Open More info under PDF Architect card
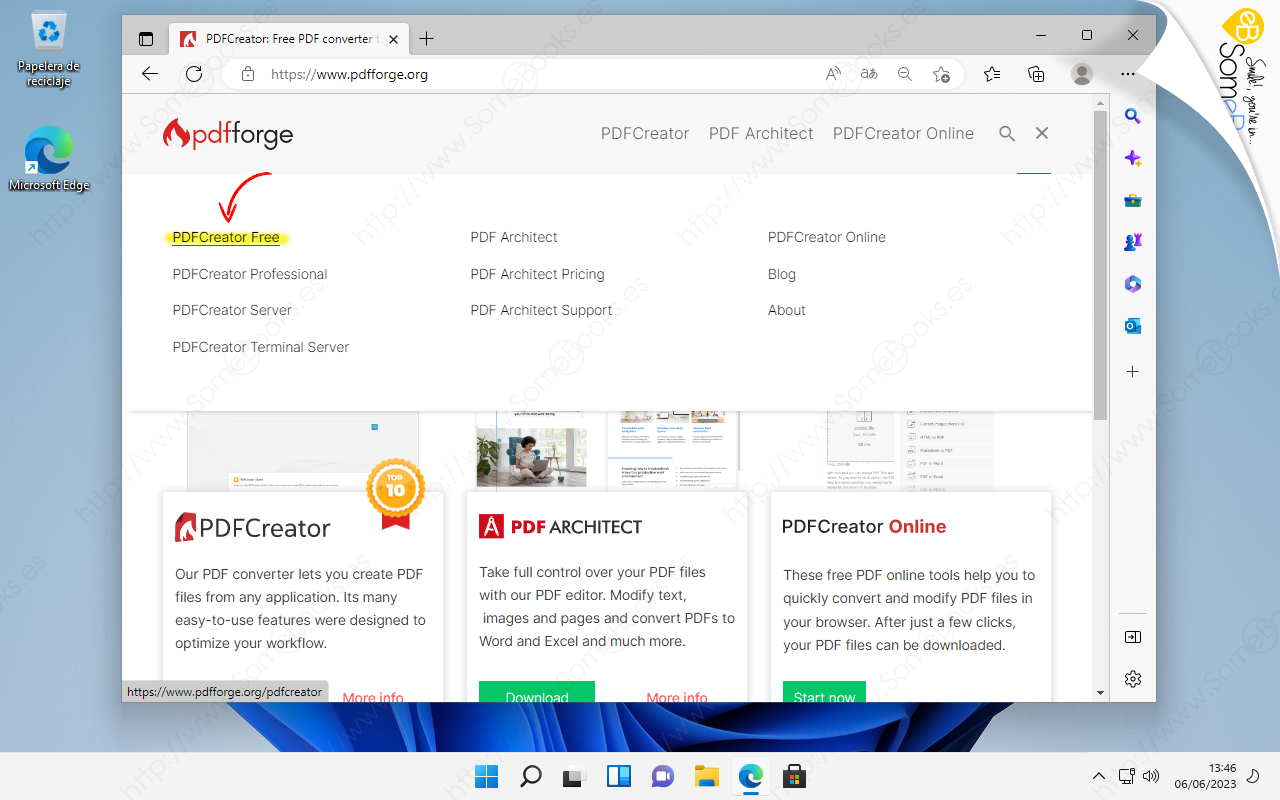This screenshot has width=1280, height=800. click(677, 696)
